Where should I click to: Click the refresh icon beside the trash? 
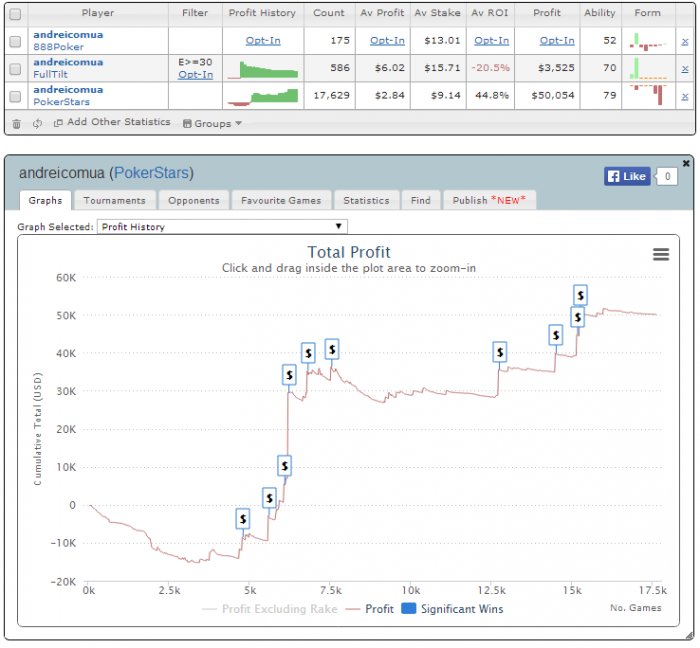click(x=37, y=123)
